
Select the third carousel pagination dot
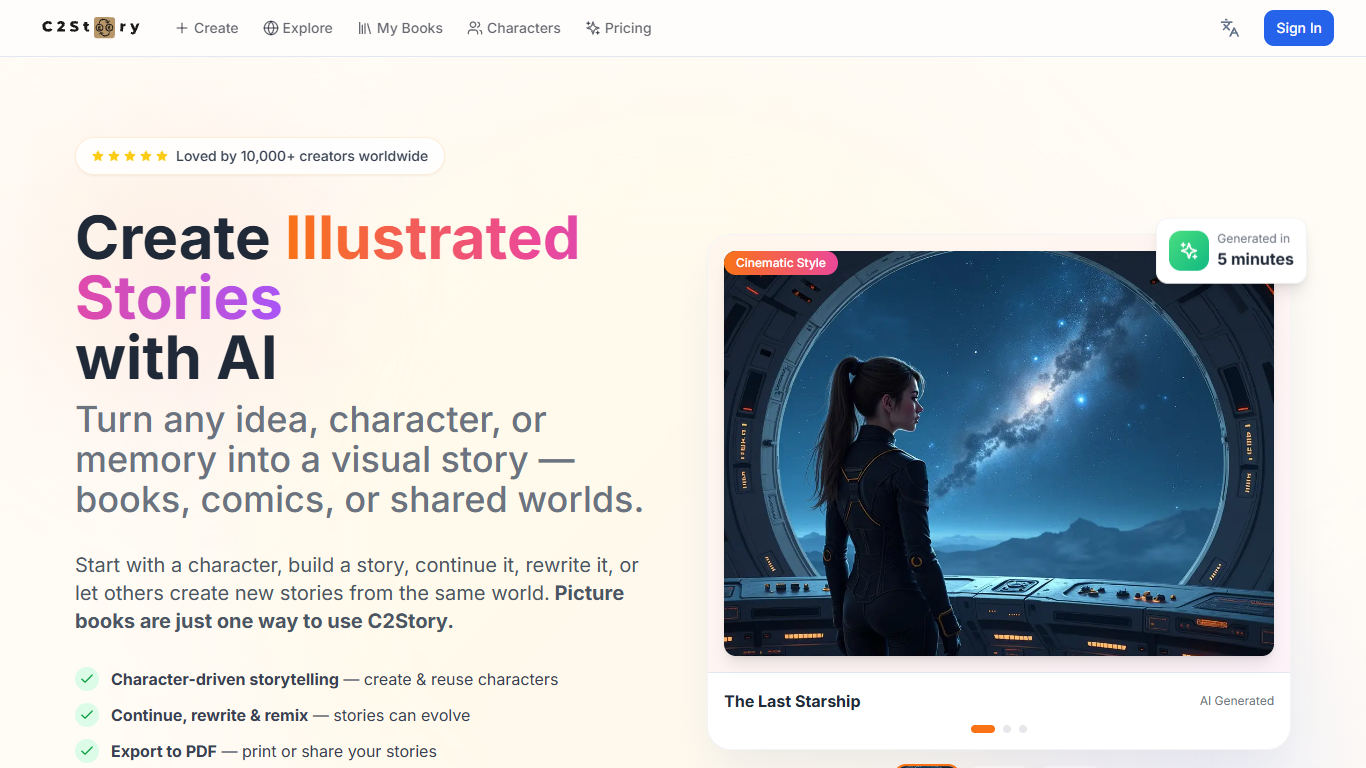point(1023,729)
